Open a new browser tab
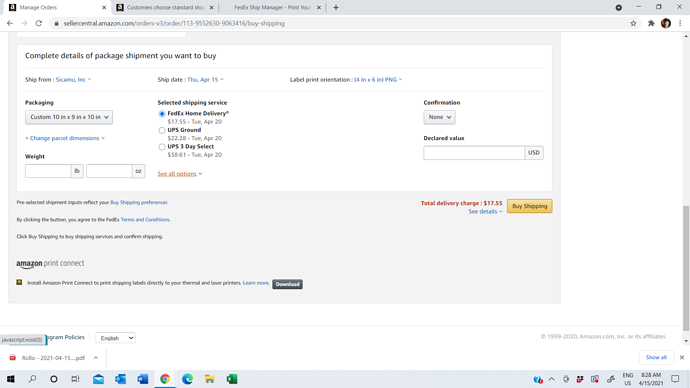 (x=336, y=7)
